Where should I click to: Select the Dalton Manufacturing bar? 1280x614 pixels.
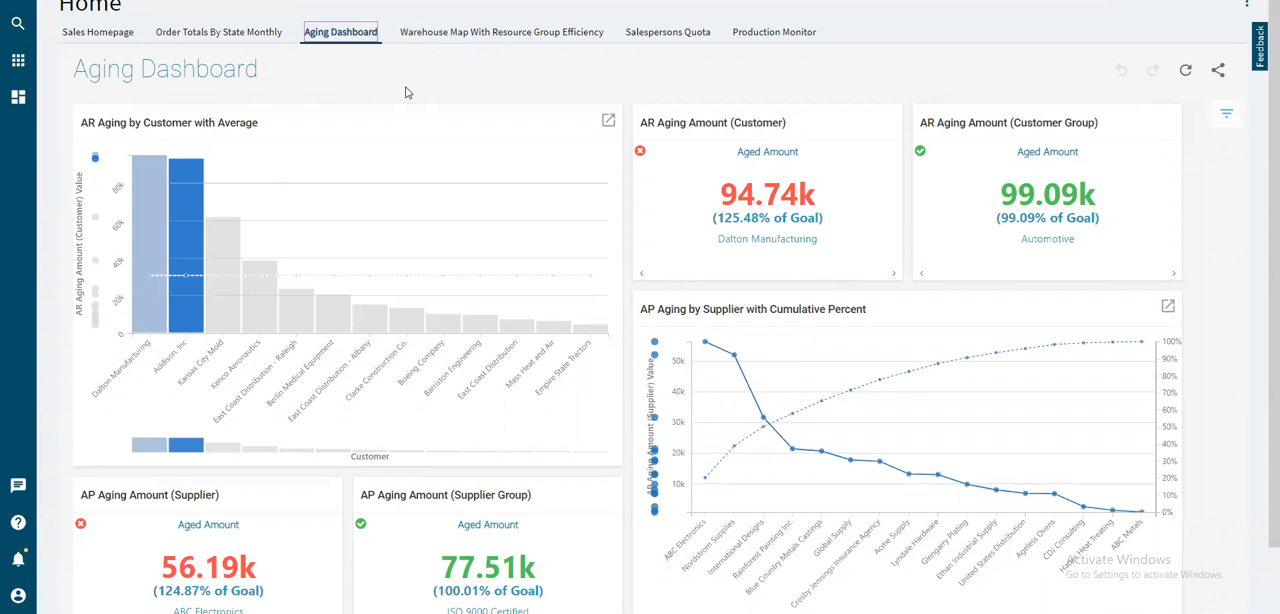tap(149, 244)
